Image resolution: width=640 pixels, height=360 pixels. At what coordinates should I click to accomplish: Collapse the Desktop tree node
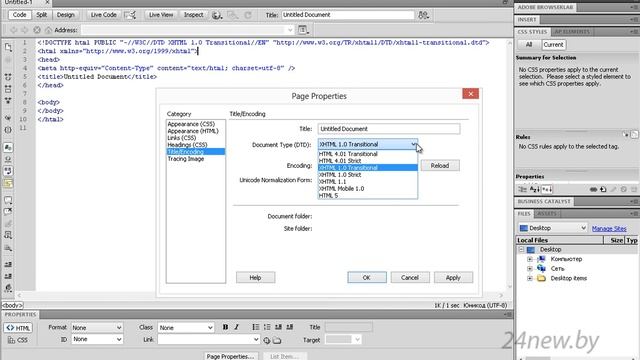[x=521, y=249]
